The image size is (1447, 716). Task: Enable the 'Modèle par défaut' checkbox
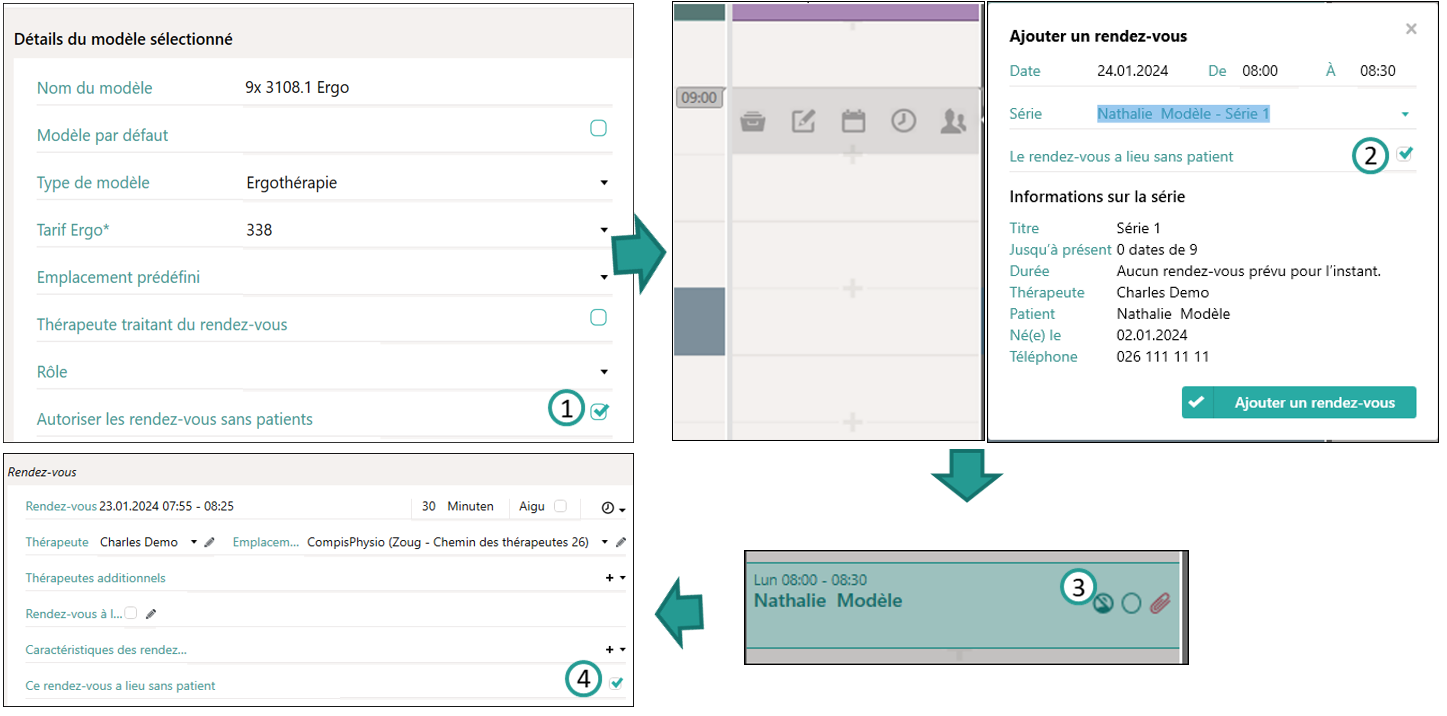pyautogui.click(x=598, y=128)
